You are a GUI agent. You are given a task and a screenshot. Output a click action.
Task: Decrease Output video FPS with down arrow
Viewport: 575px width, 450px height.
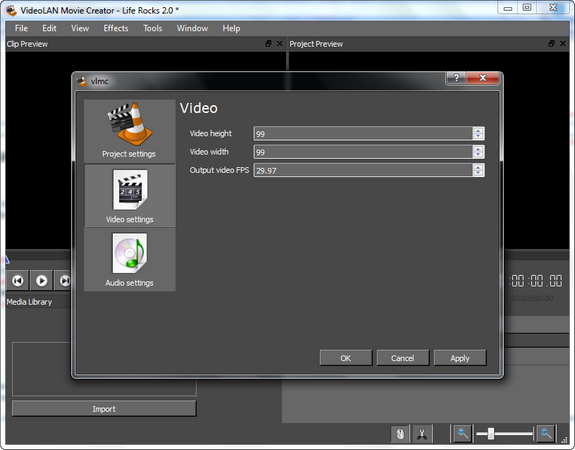[x=478, y=173]
